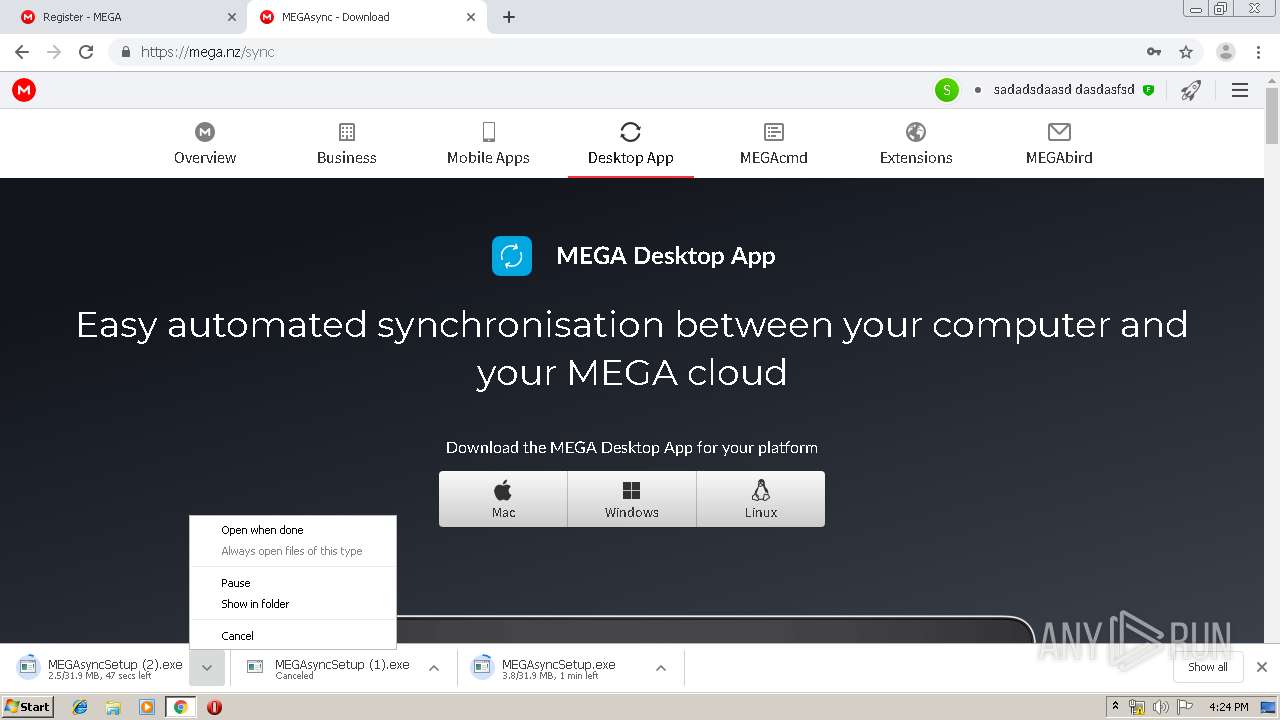The width and height of the screenshot is (1280, 720).
Task: Click the taskbar clock 4:24 PM
Action: pos(1228,707)
